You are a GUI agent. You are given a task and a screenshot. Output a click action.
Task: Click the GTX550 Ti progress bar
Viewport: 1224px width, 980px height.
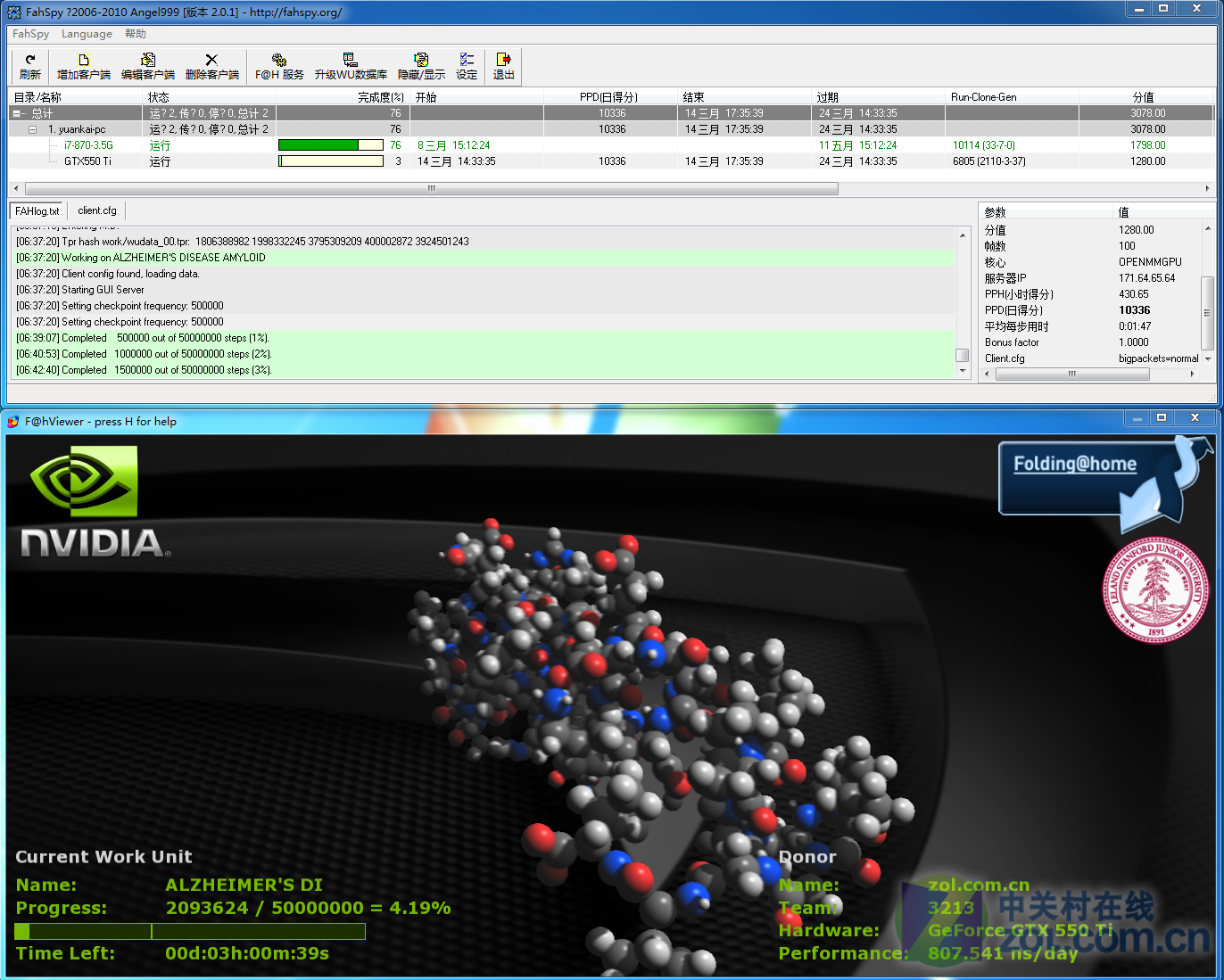(x=331, y=161)
